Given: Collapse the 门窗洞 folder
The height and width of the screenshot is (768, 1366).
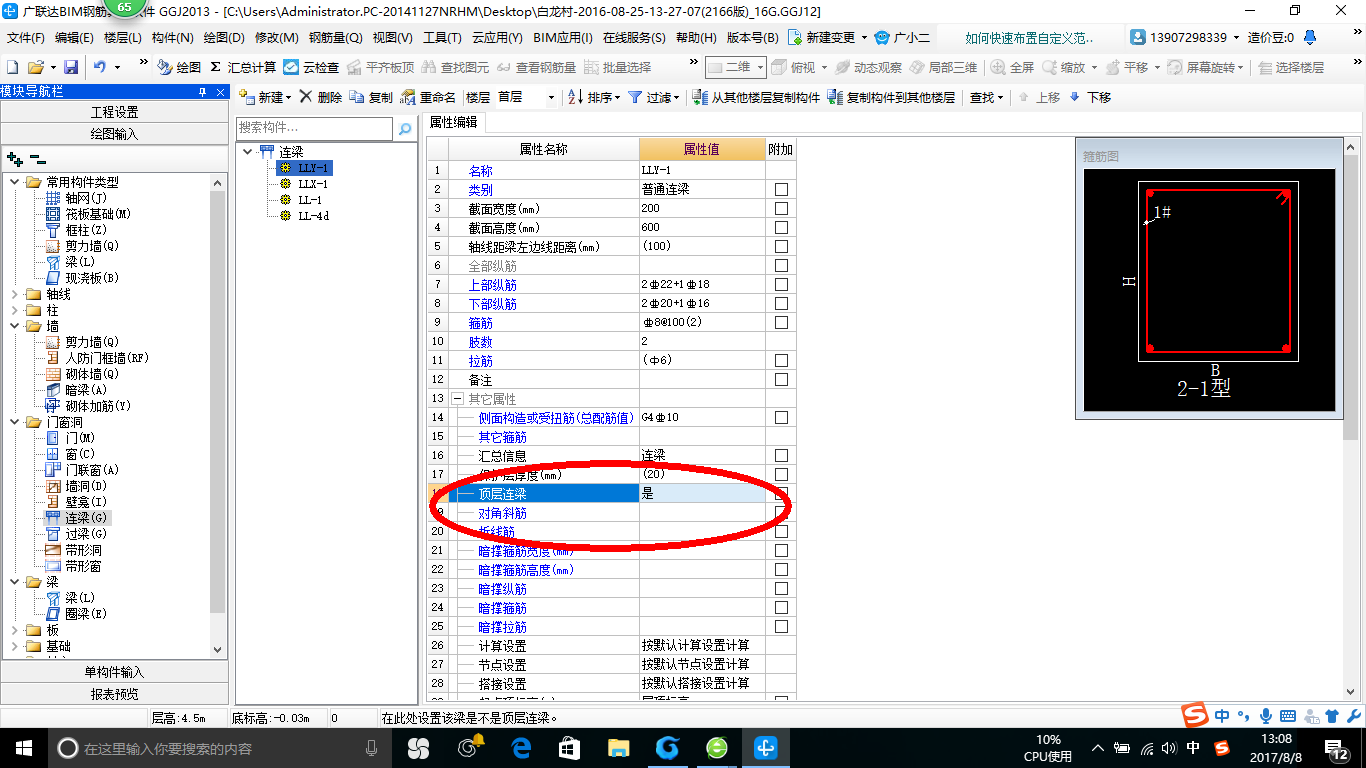Looking at the screenshot, I should 14,422.
